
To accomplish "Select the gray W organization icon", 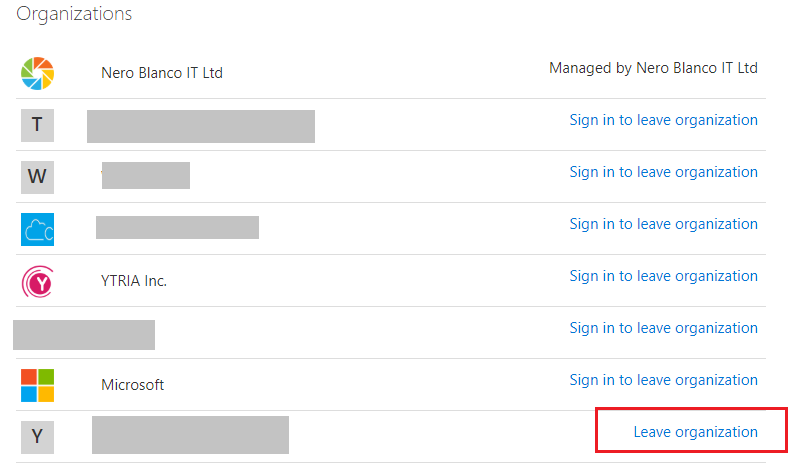I will tap(38, 177).
